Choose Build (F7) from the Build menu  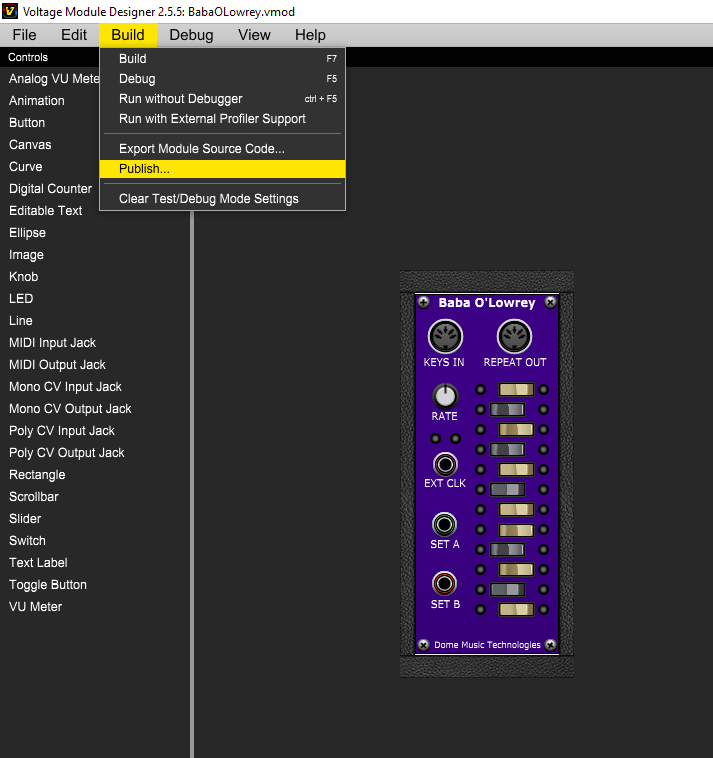click(x=222, y=58)
